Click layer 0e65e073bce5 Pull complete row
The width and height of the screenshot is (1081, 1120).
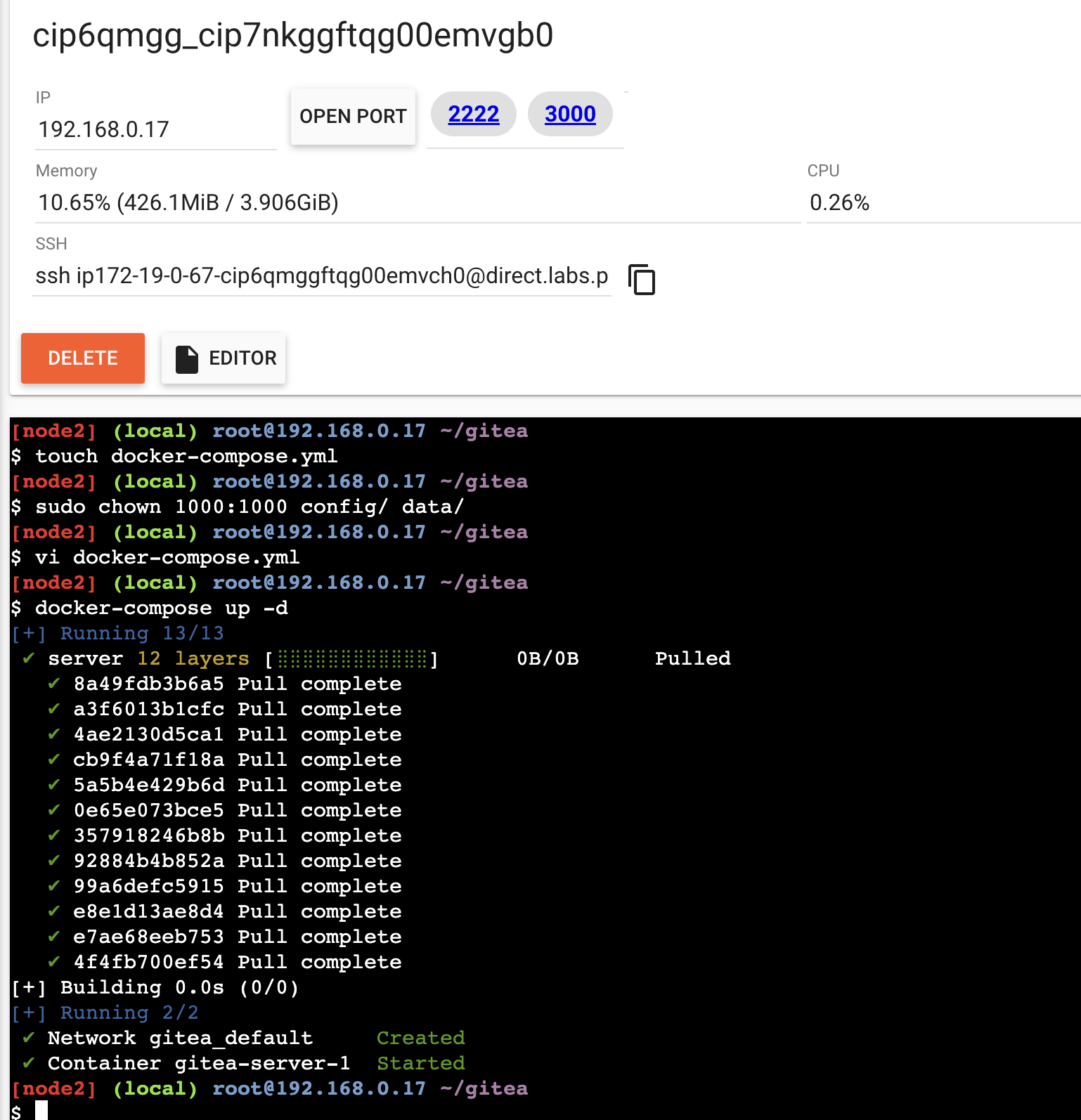click(x=225, y=810)
